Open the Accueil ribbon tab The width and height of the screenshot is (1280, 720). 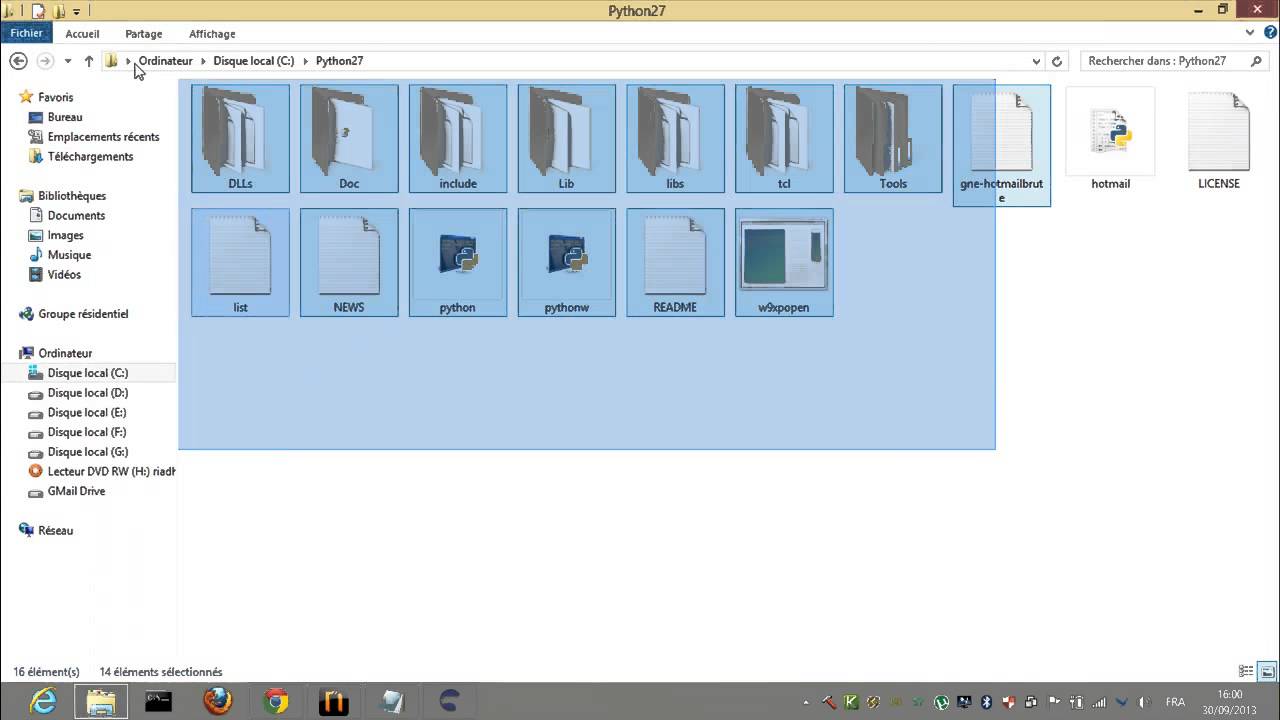(82, 34)
